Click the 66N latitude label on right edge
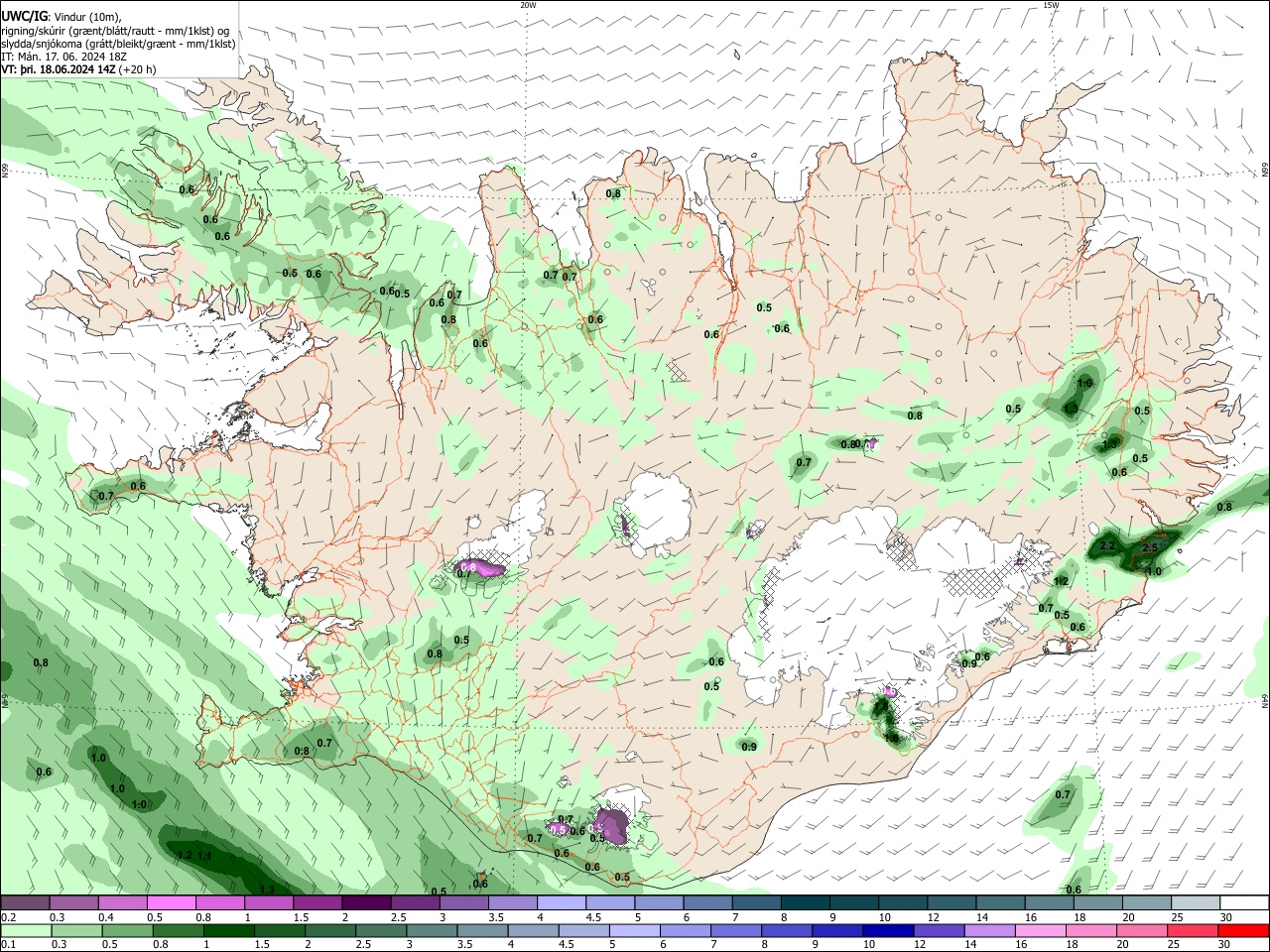The image size is (1270, 952). coord(1265,171)
